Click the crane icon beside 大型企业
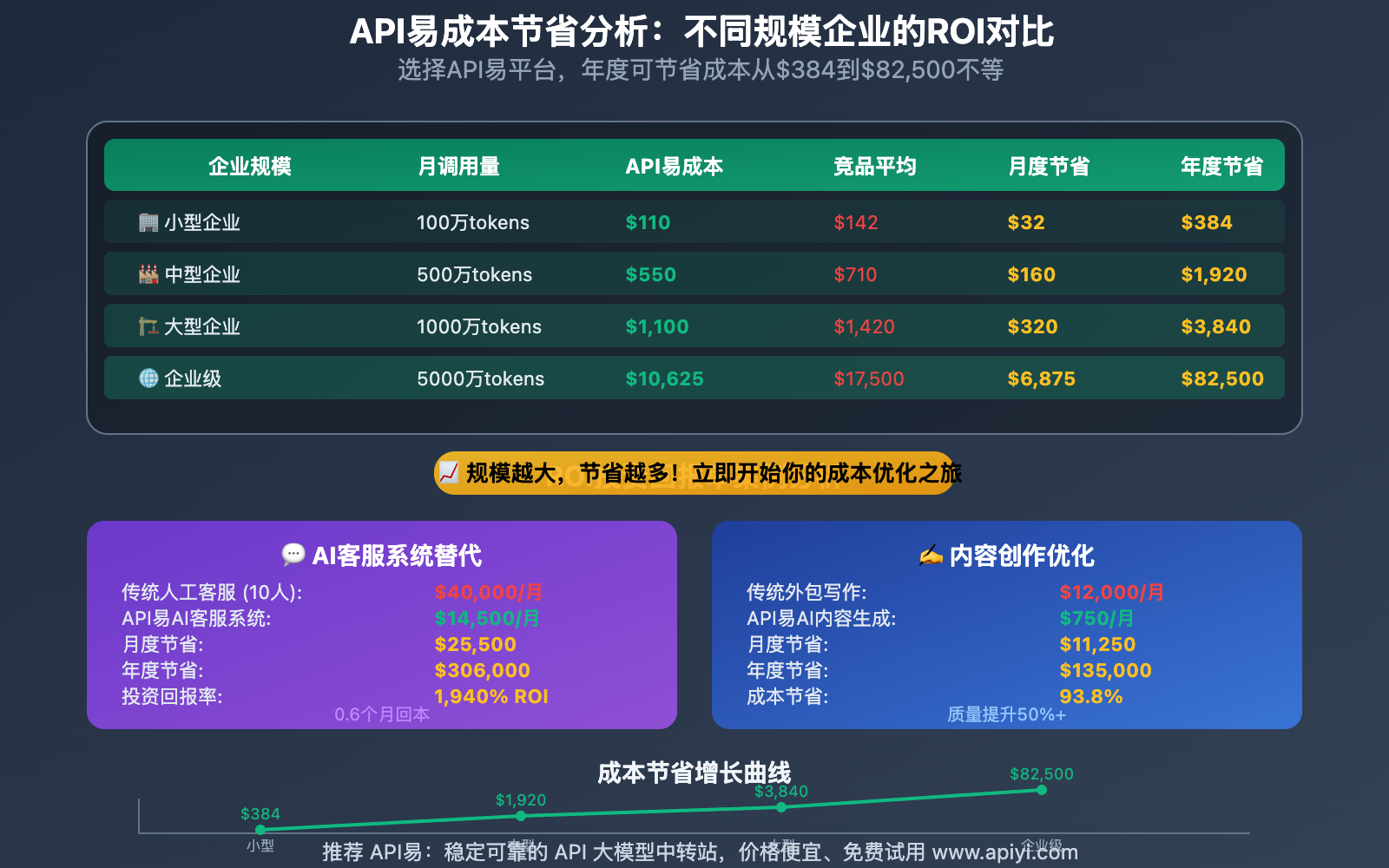Image resolution: width=1389 pixels, height=868 pixels. click(x=148, y=326)
